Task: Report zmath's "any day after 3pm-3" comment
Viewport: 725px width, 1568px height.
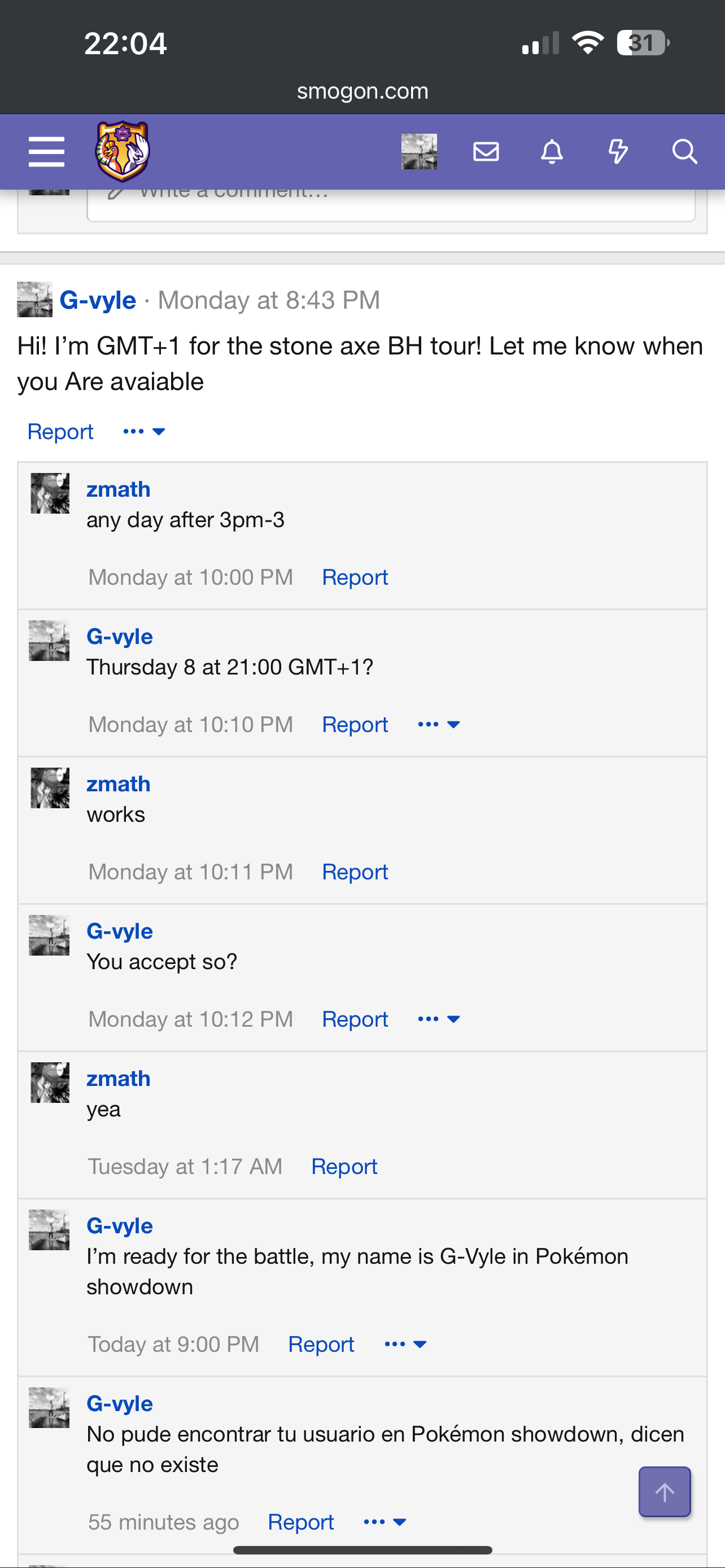Action: pos(355,577)
